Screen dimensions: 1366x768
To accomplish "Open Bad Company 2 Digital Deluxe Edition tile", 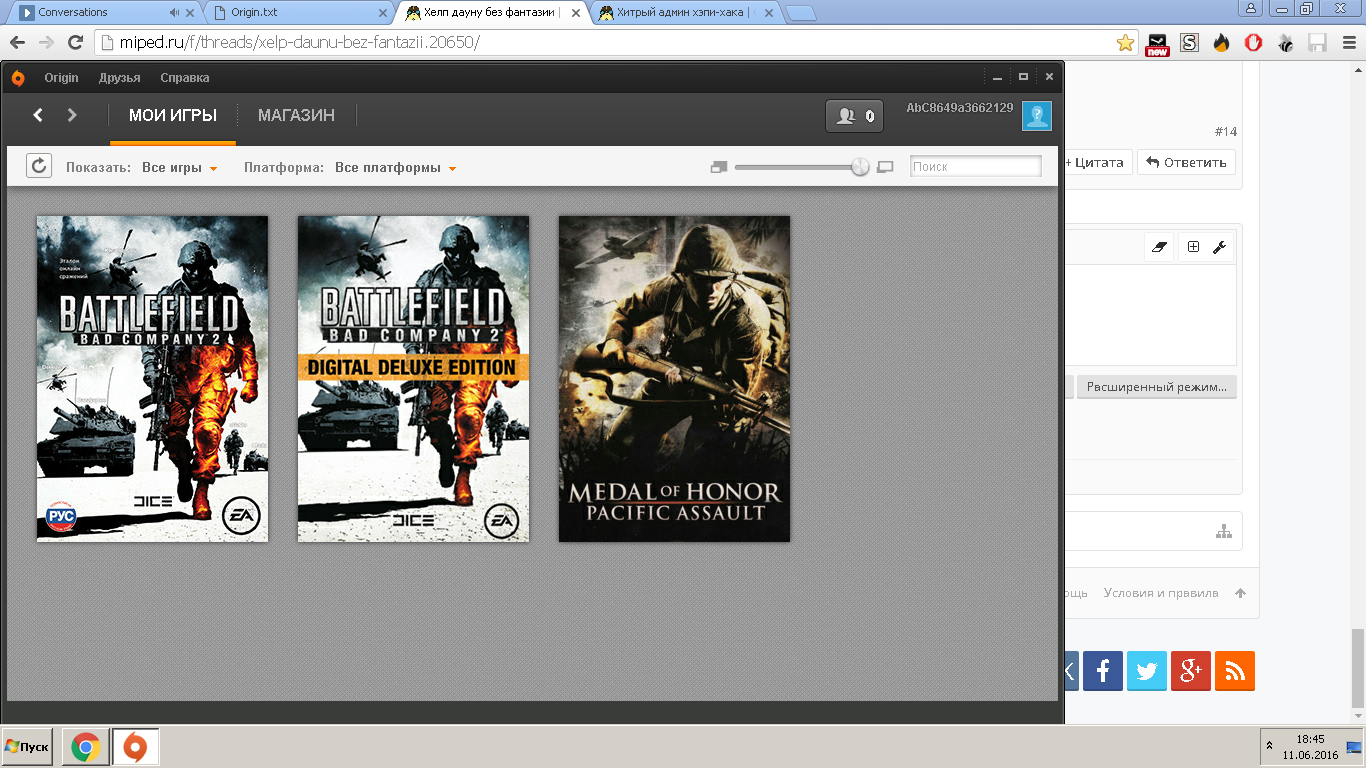I will pos(414,379).
